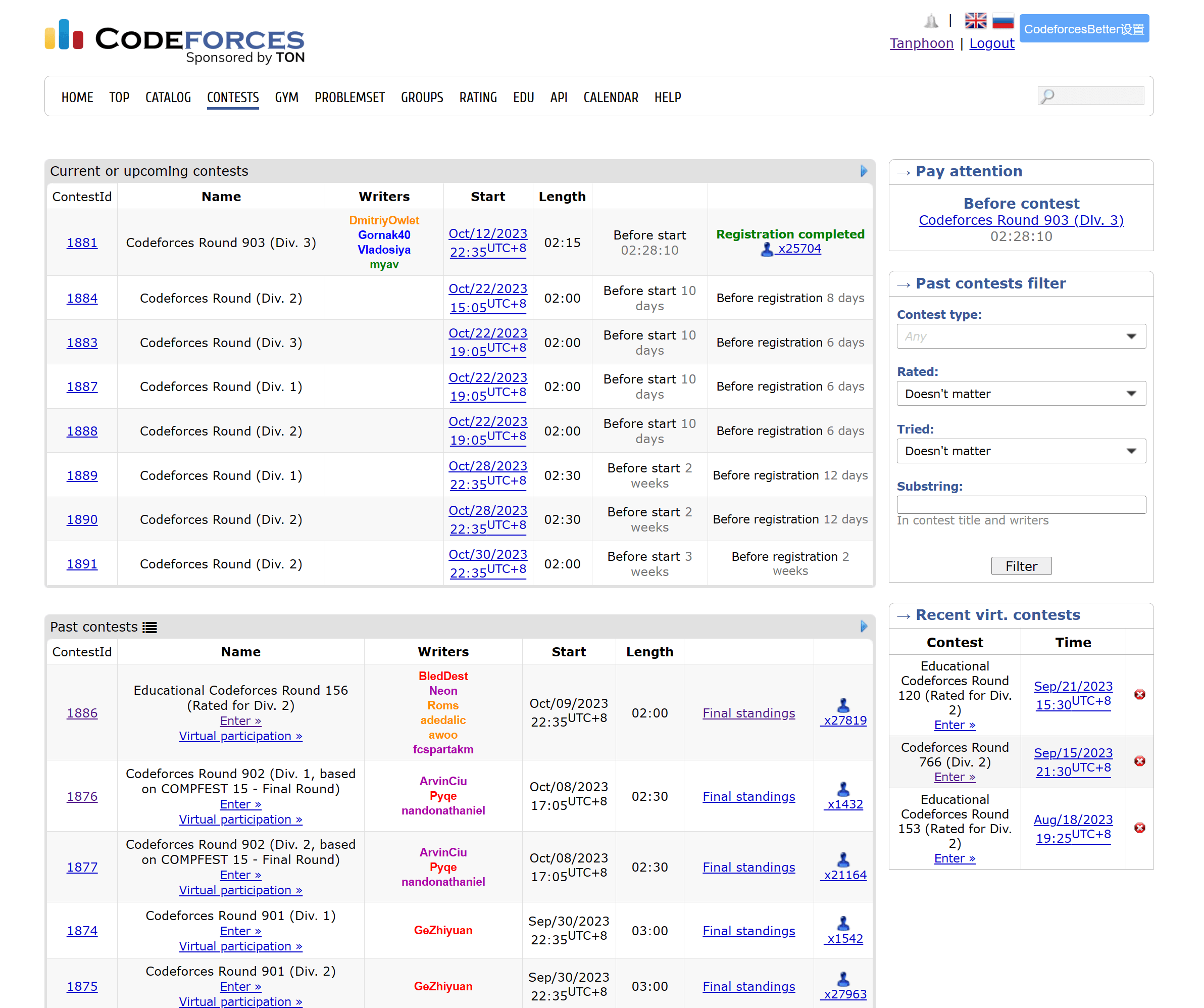This screenshot has height=1008, width=1204.
Task: Remove Educational Round 120 virtual contest (red cross)
Action: 1139,694
